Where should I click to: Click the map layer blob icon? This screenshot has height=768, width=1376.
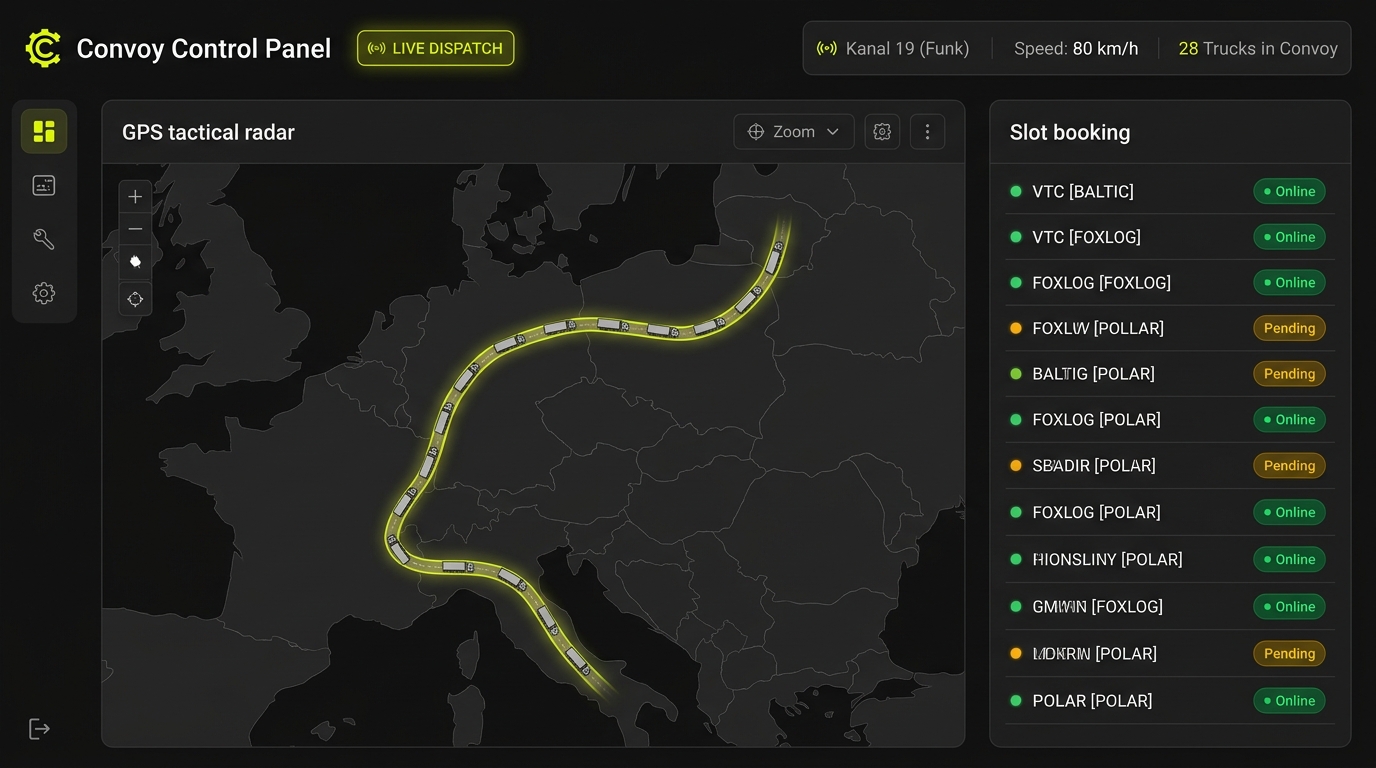pos(135,262)
